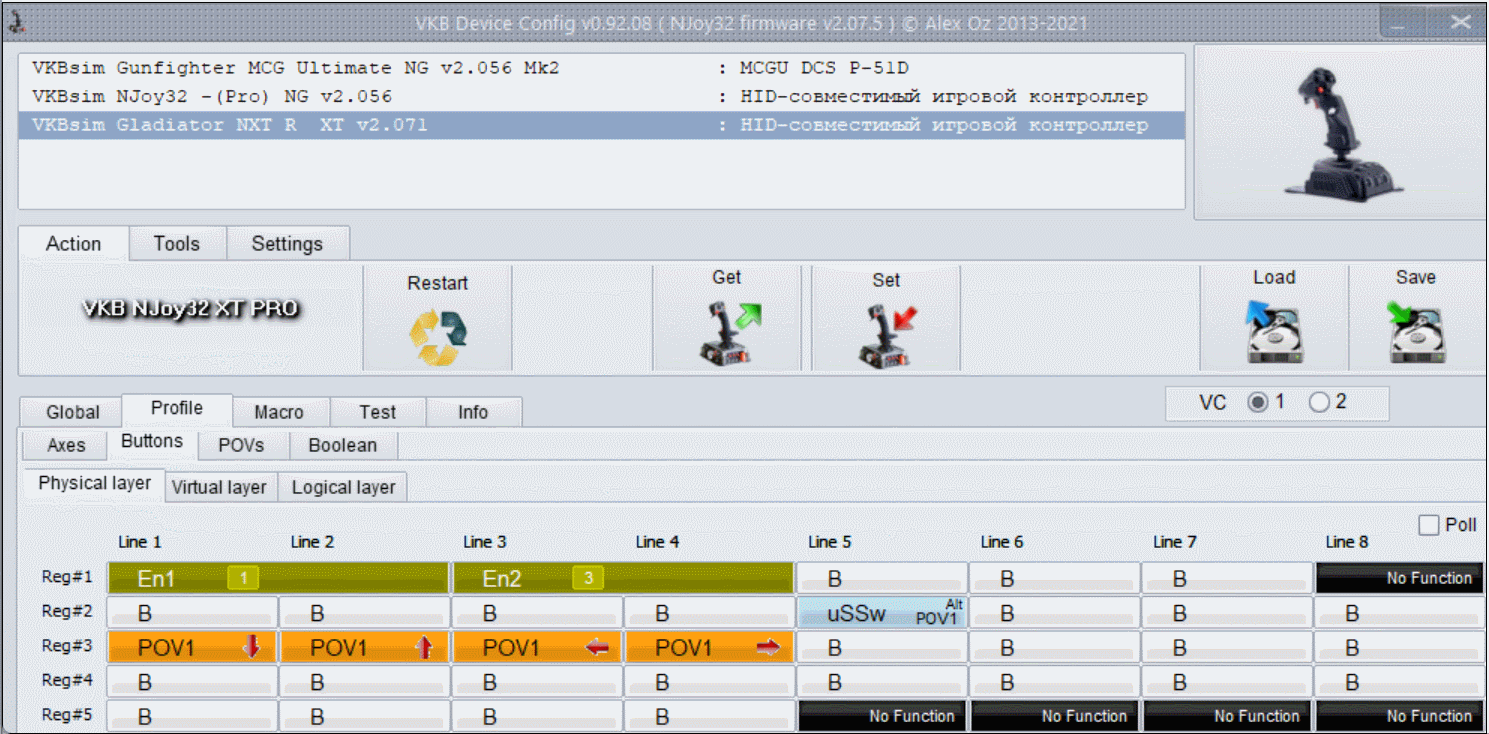Screen dimensions: 1489x734
Task: Switch to the Macro tab
Action: coord(279,412)
